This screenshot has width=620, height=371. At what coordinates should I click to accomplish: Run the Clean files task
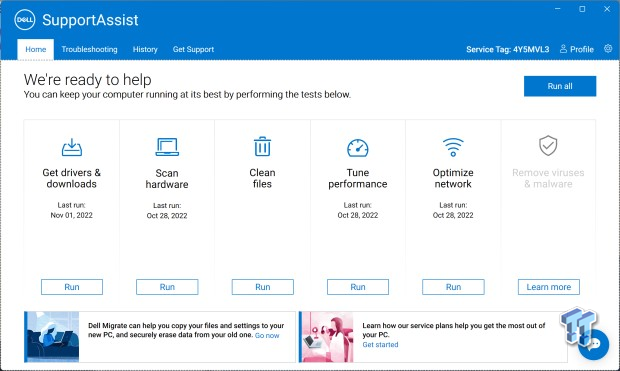pyautogui.click(x=263, y=287)
